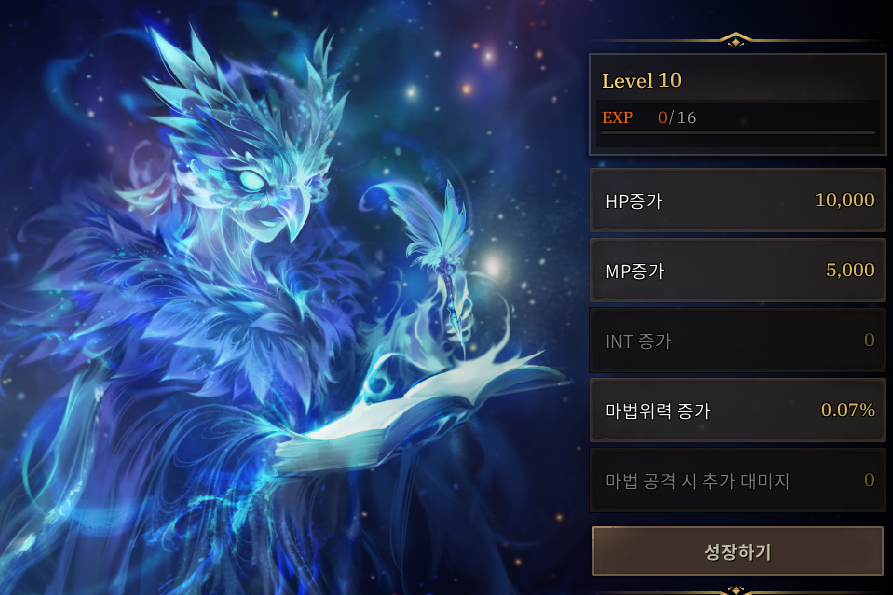Select the MP증가 stat row

[738, 270]
